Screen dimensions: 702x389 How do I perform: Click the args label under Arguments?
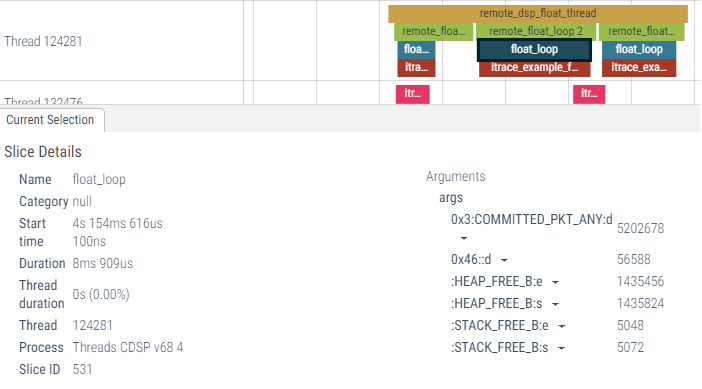click(x=451, y=198)
